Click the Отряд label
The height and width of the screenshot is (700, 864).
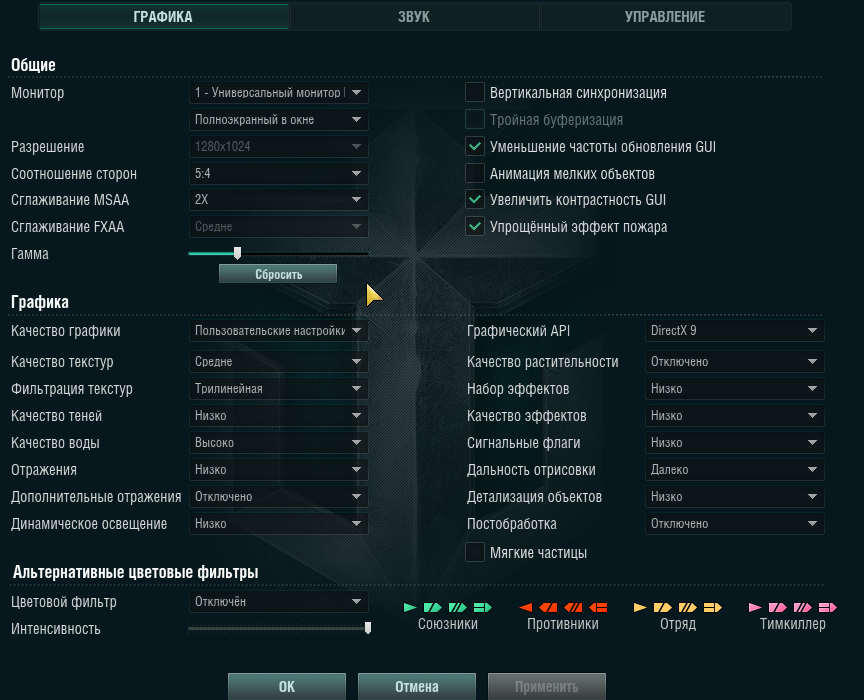678,624
